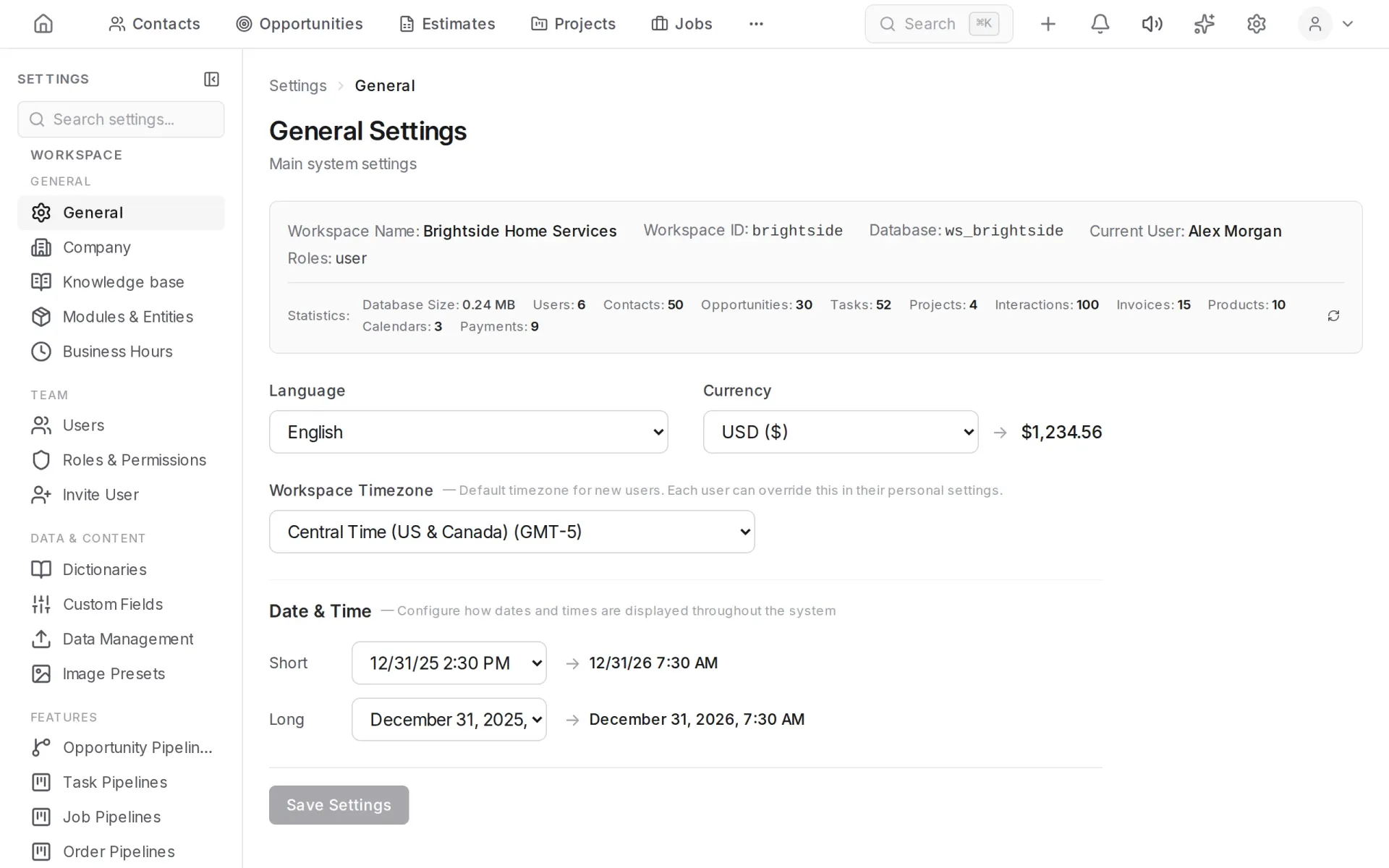
Task: Click Settings breadcrumb link
Action: coord(297,85)
